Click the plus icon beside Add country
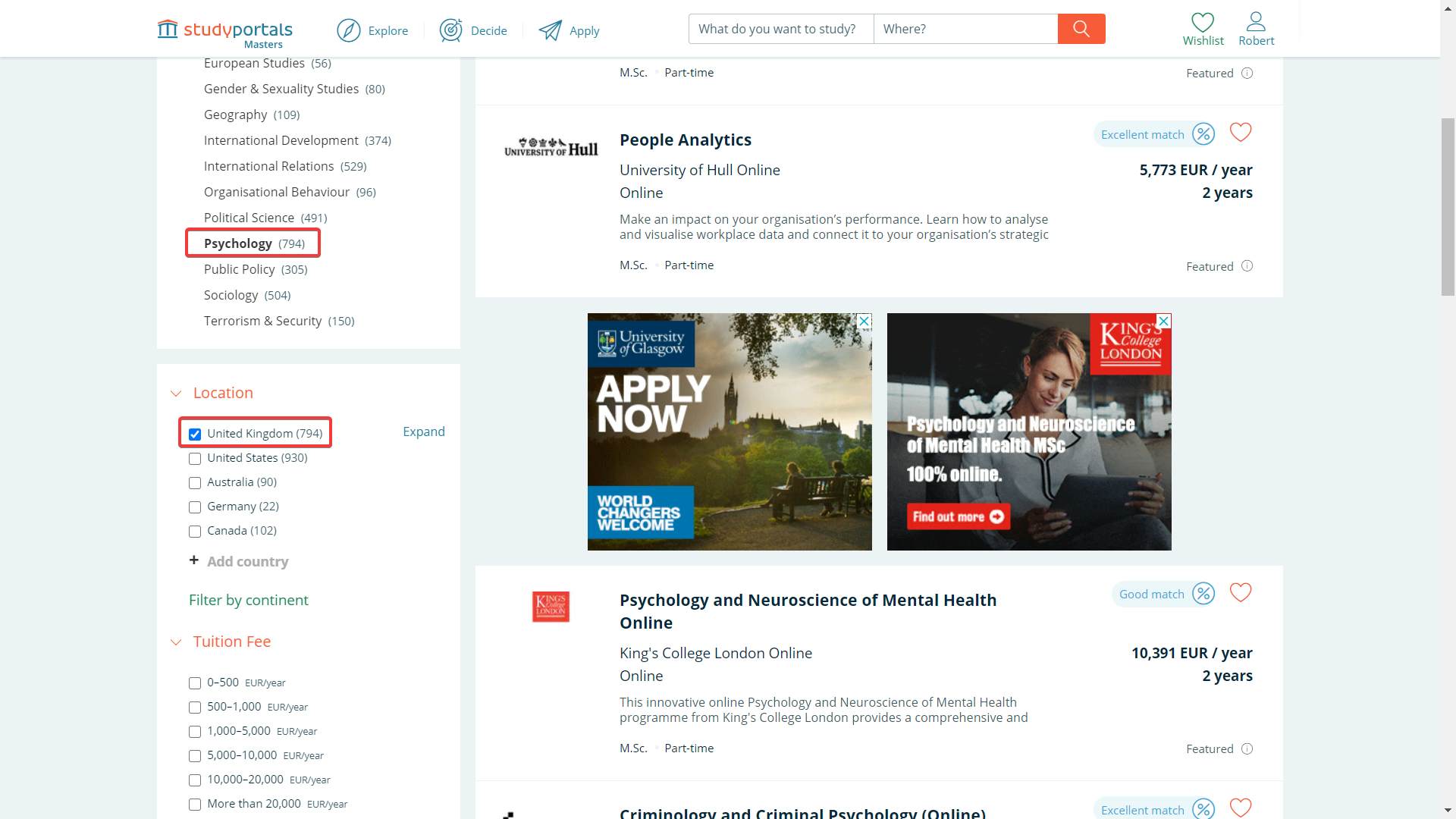The width and height of the screenshot is (1456, 819). coord(194,560)
